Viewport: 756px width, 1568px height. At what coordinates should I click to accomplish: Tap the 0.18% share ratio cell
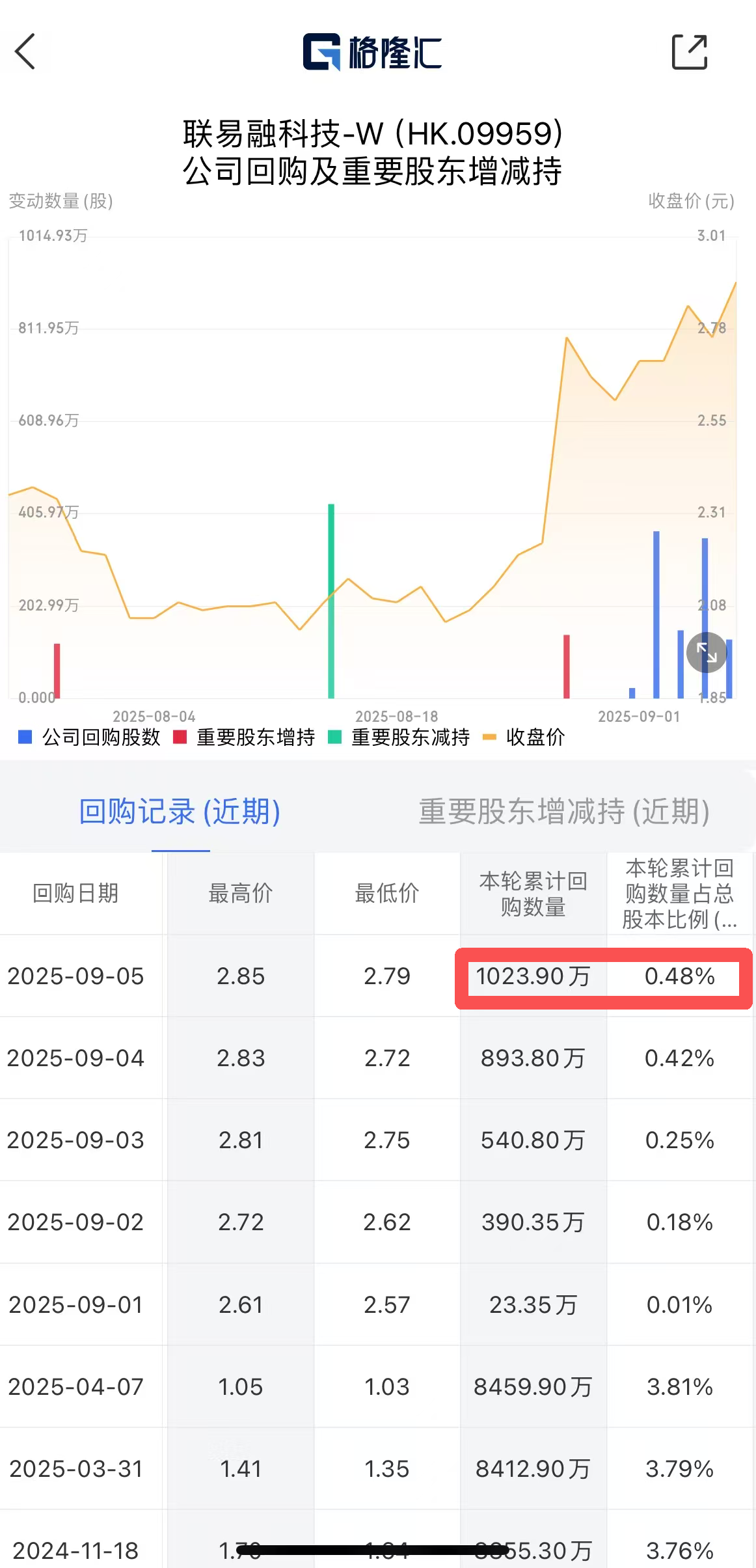tap(680, 1222)
